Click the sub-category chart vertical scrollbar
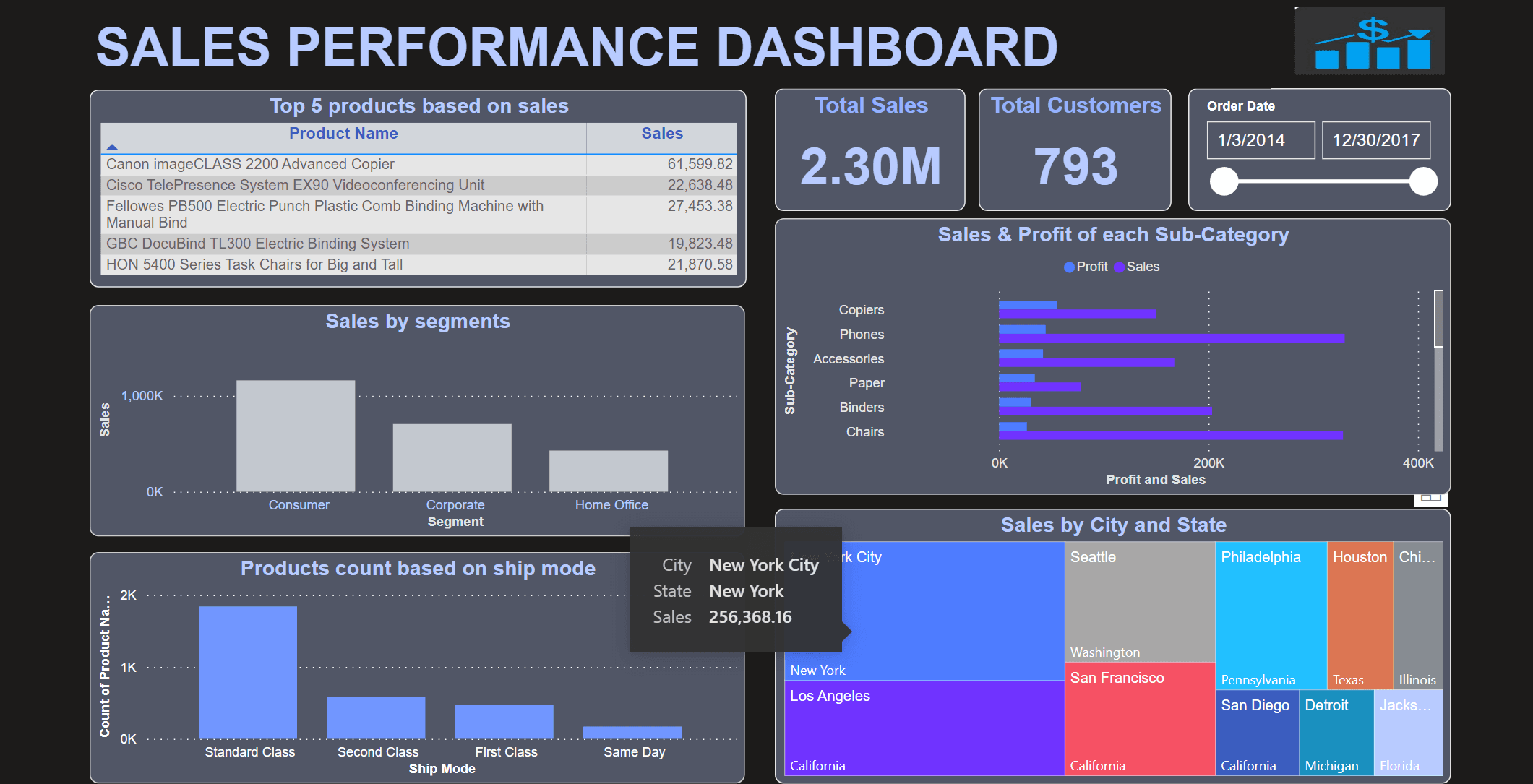Screen dimensions: 1533x784 click(x=1438, y=319)
